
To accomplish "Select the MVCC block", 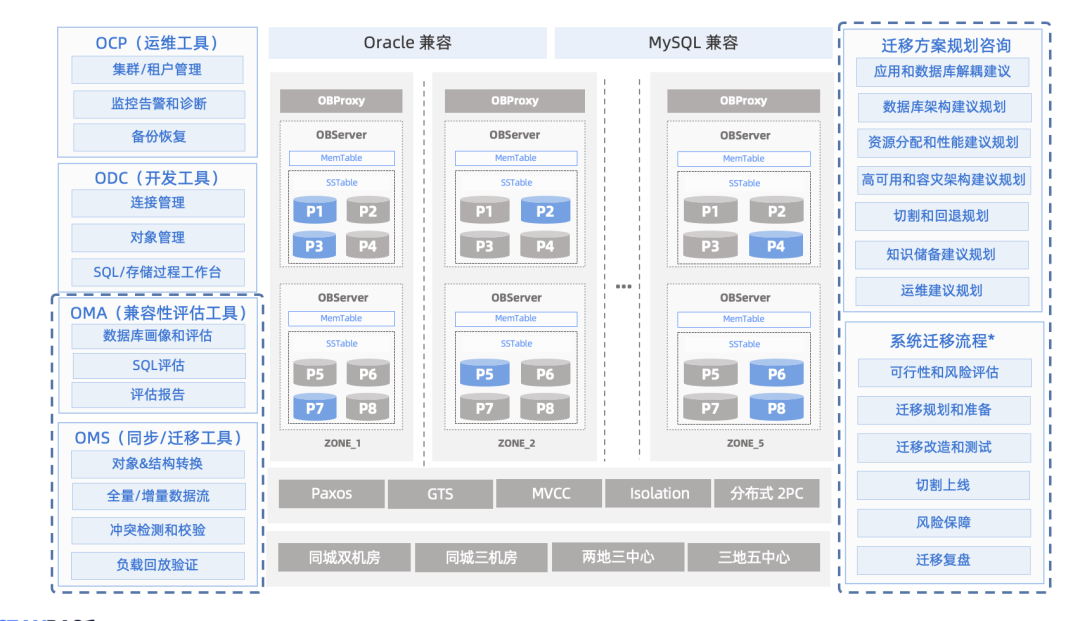I will pos(550,494).
